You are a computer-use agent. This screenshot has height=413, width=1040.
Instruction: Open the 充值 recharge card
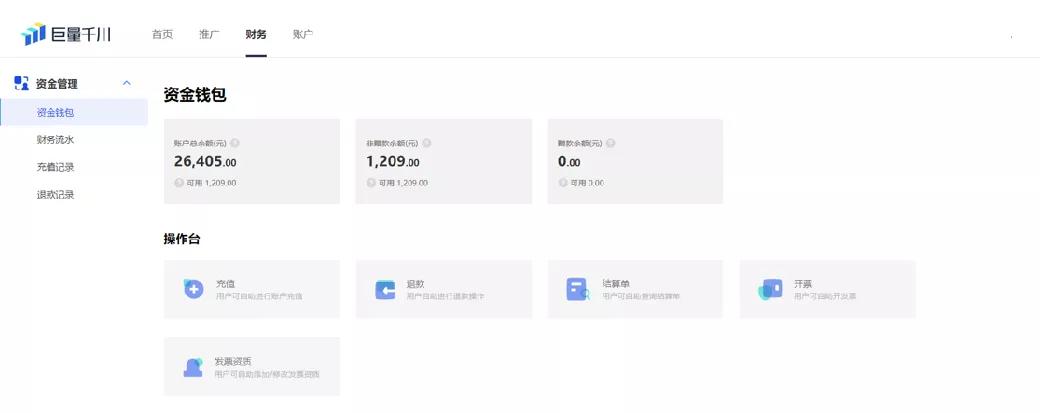pyautogui.click(x=251, y=289)
